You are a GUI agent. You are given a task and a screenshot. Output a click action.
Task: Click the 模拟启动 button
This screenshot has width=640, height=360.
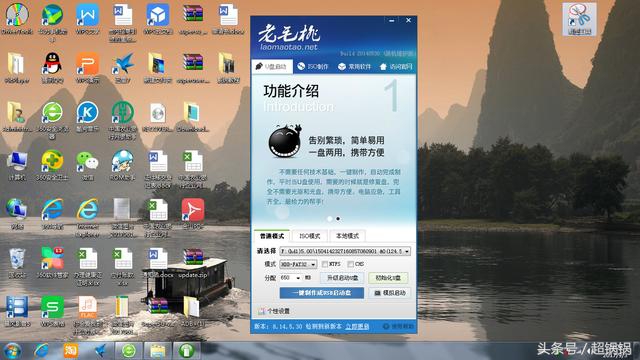pyautogui.click(x=390, y=293)
